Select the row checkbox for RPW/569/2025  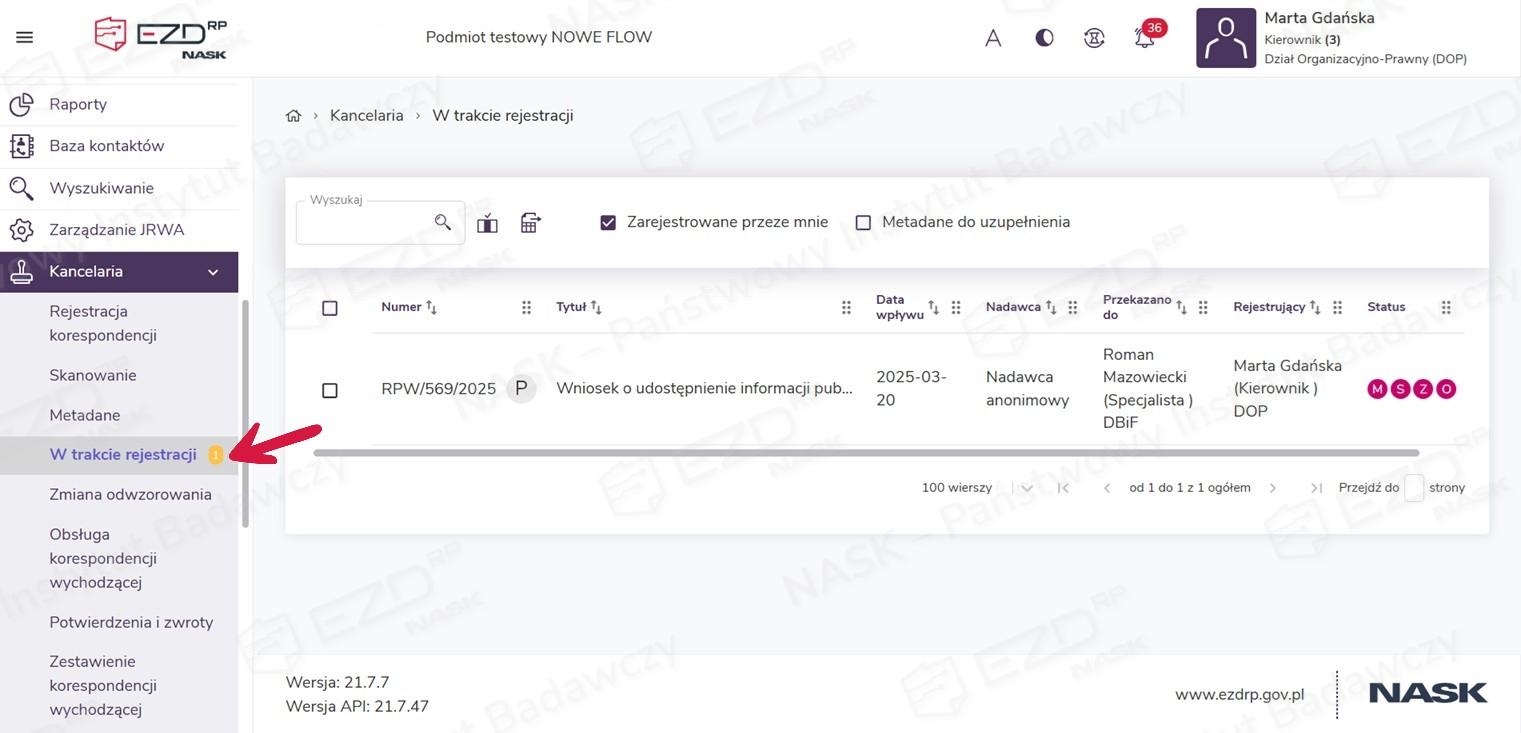330,390
